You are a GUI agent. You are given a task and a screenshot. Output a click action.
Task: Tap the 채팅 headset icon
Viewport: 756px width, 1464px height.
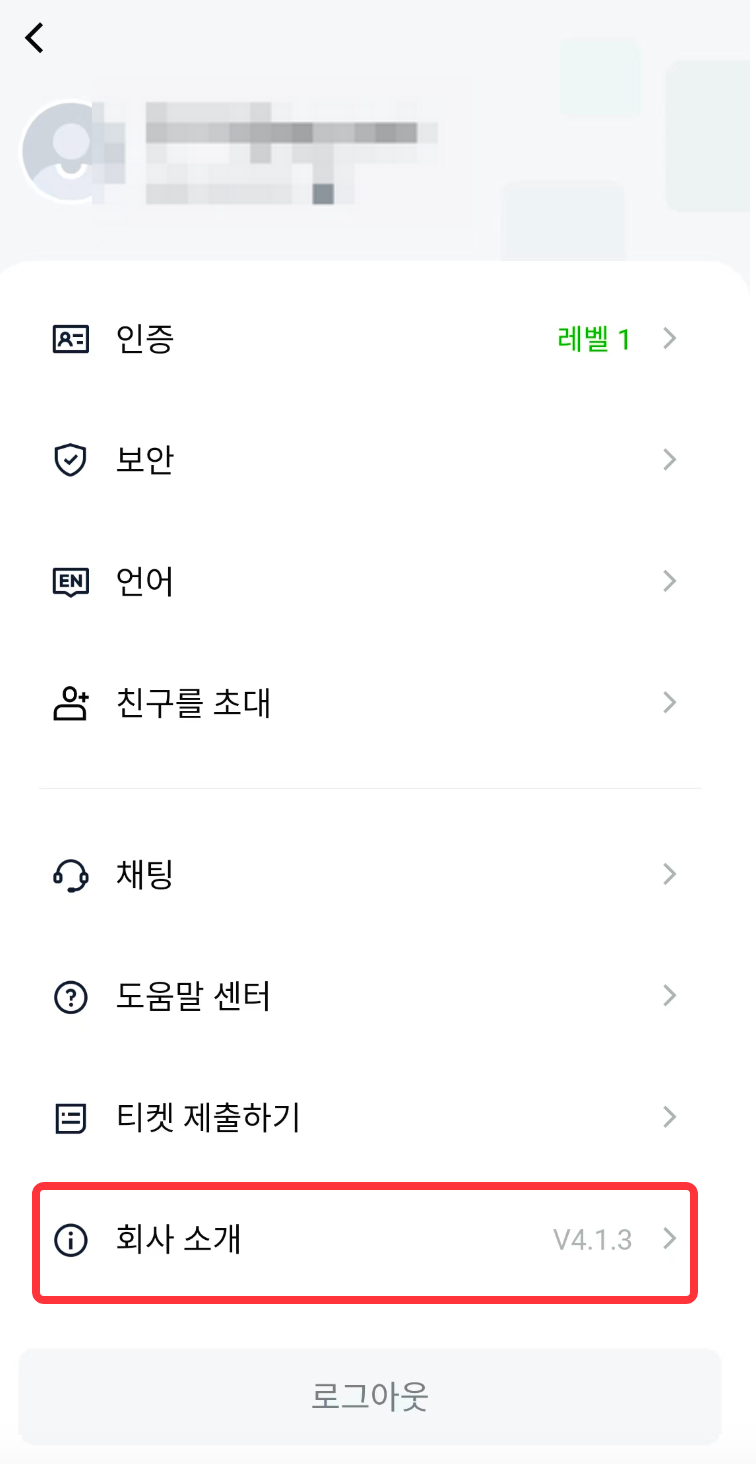[70, 876]
